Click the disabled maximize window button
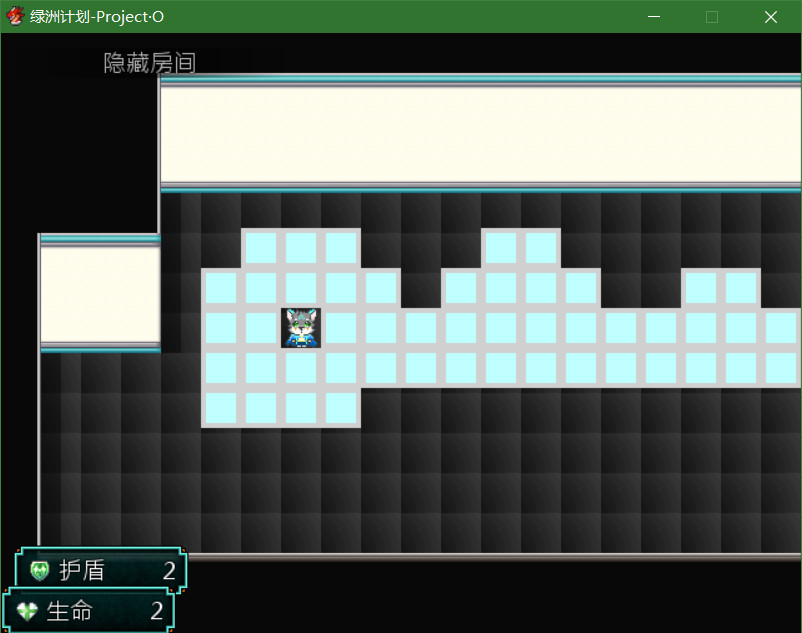Viewport: 802px width, 633px height. 712,17
